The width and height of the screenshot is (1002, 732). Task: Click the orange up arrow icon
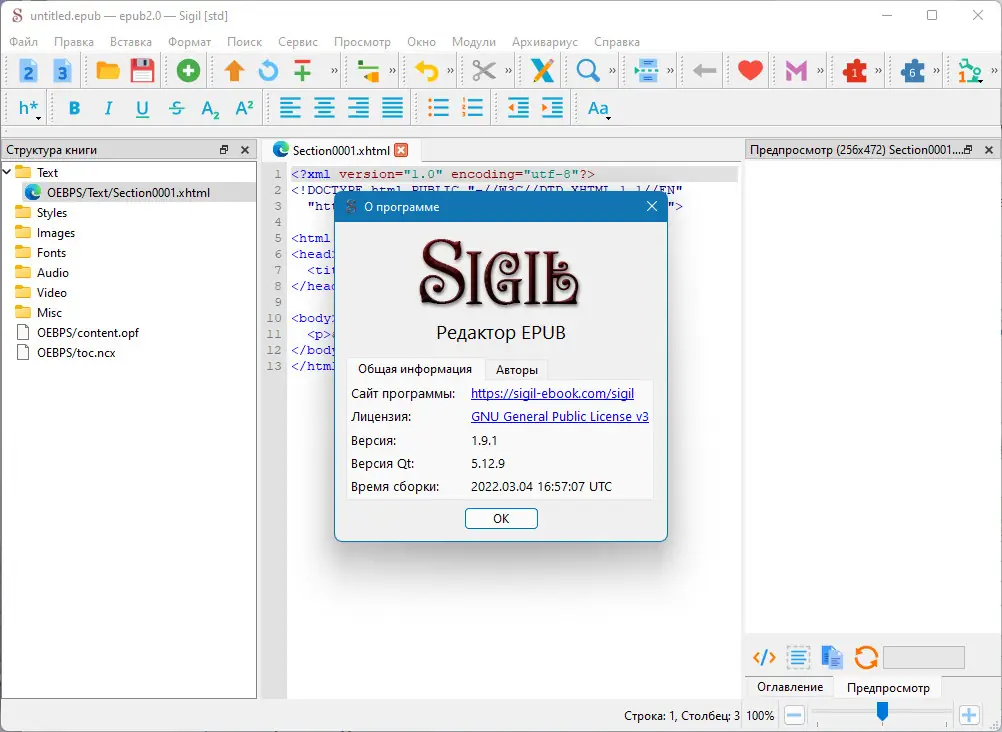click(x=235, y=70)
